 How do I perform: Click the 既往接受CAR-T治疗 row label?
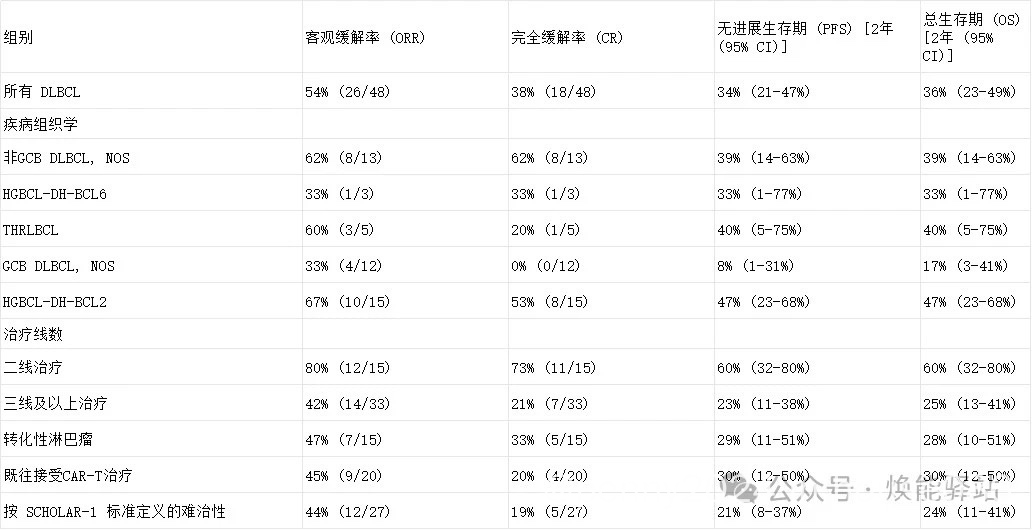[x=68, y=475]
